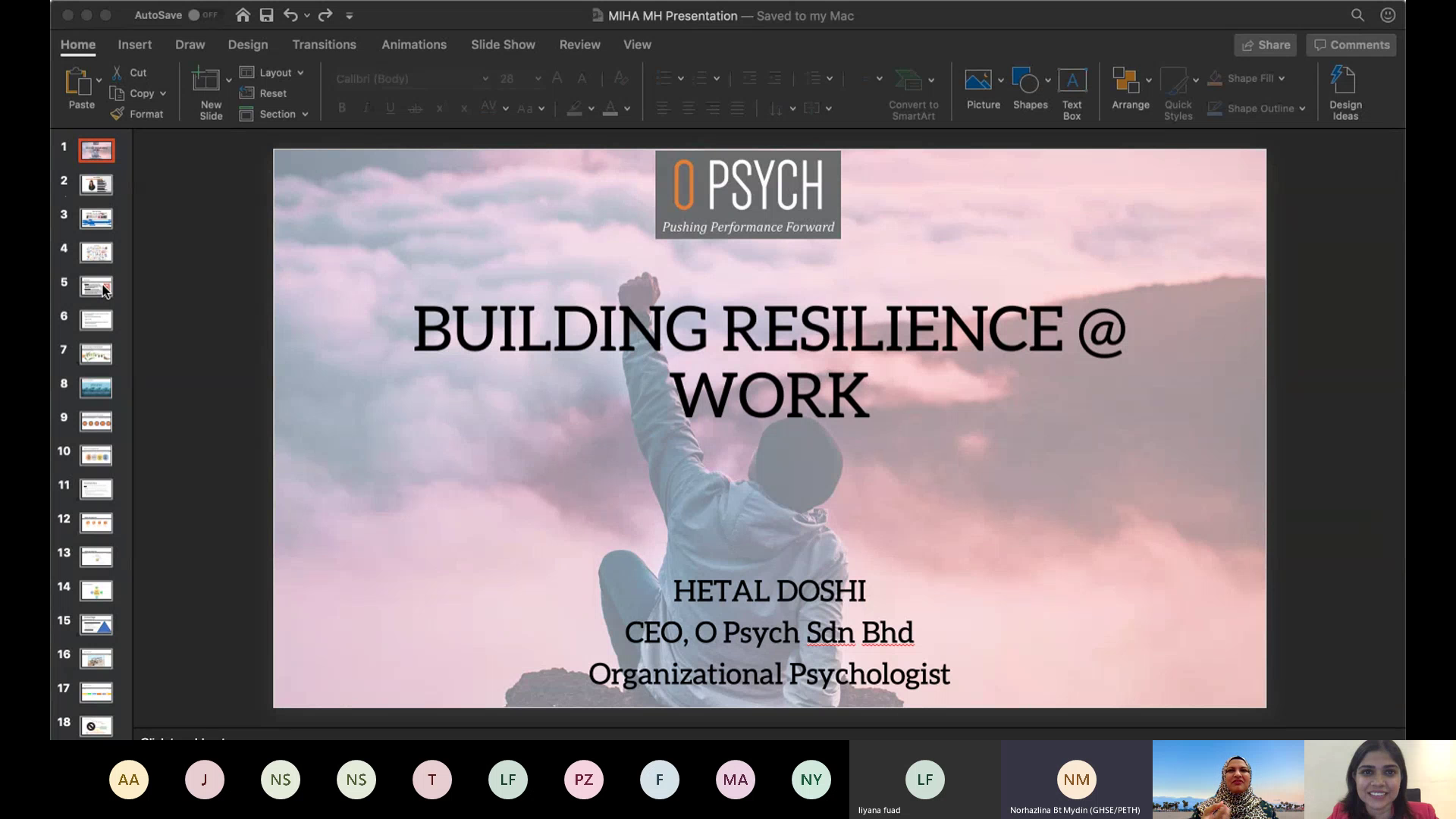Viewport: 1456px width, 819px height.
Task: Insert a Picture from ribbon
Action: (x=978, y=80)
